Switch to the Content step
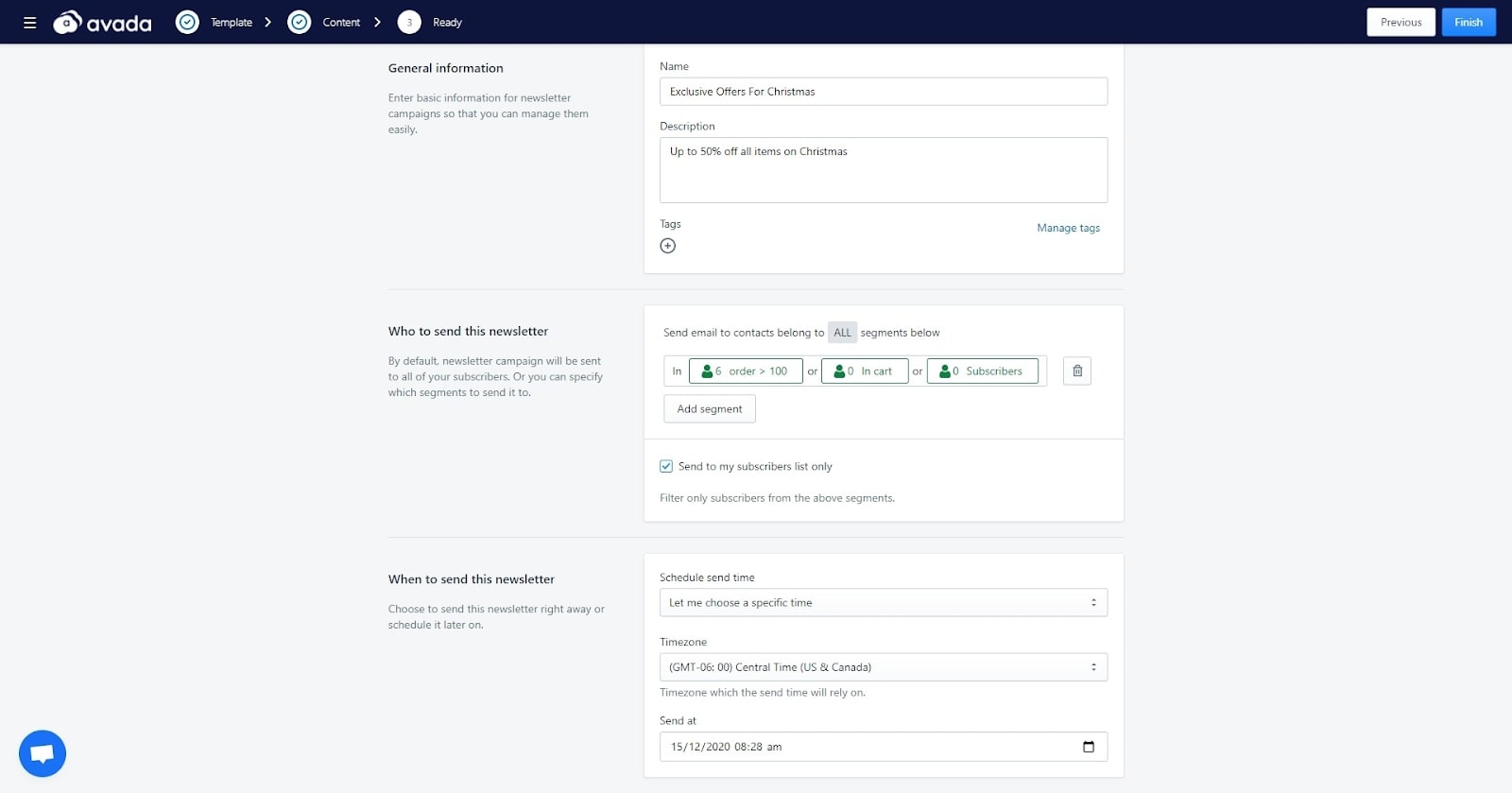 tap(341, 23)
